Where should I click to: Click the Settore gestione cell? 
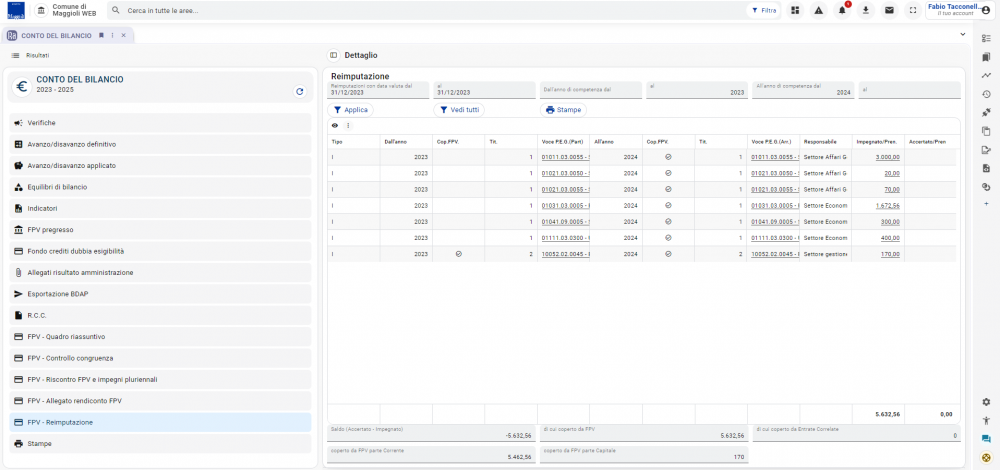coord(825,254)
